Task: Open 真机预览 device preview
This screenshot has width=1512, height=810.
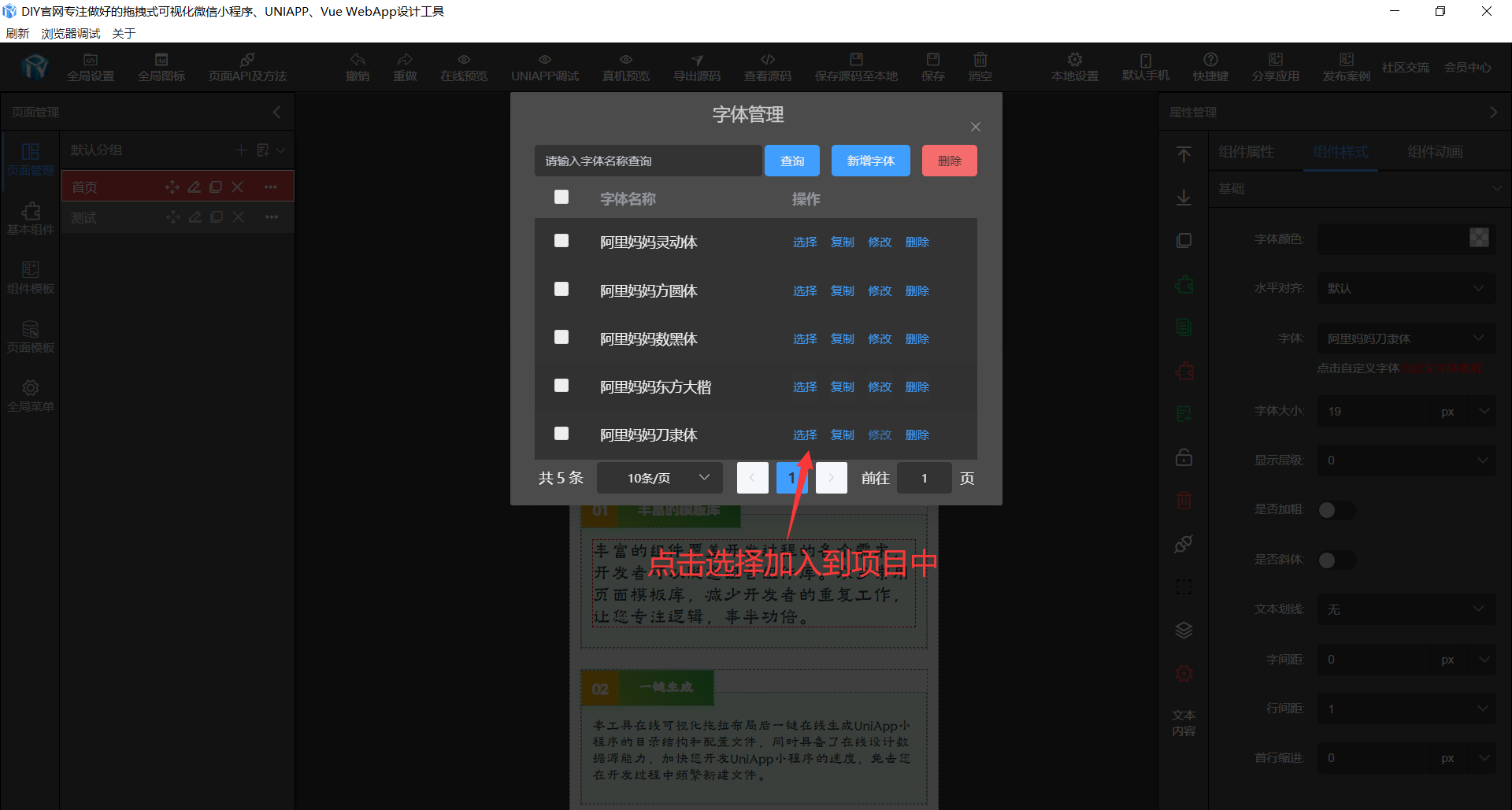Action: (626, 68)
